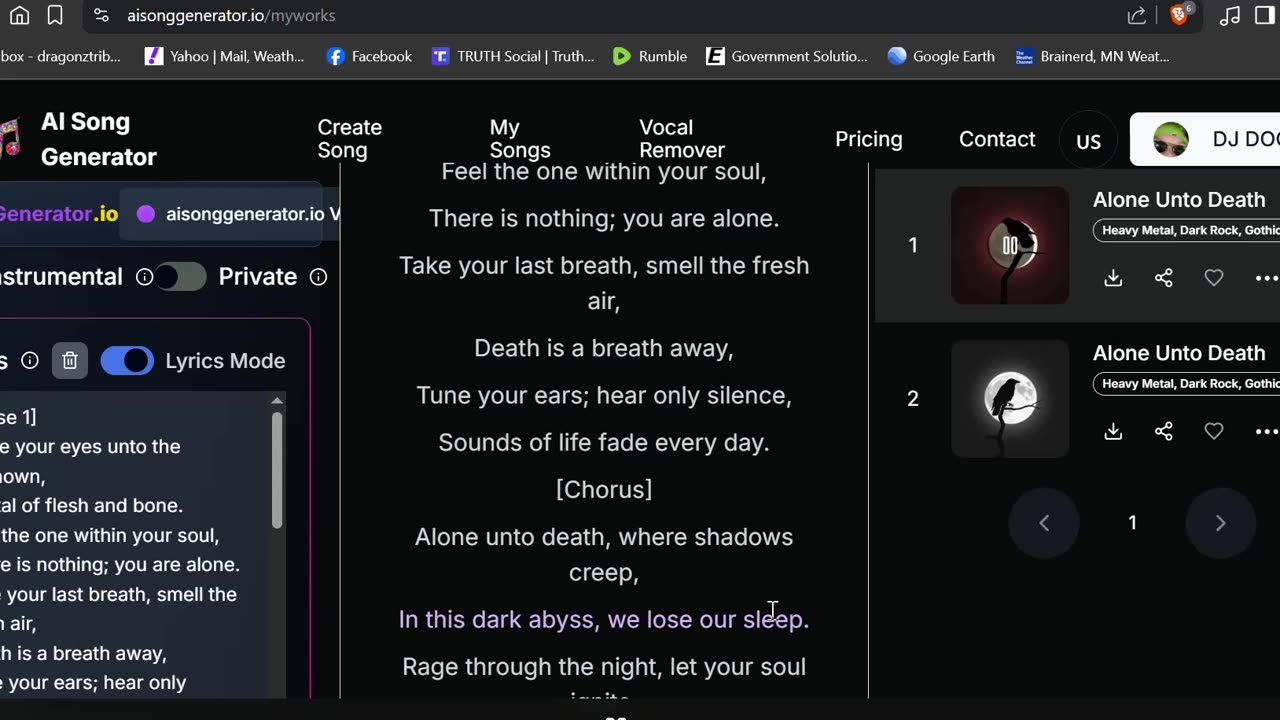Screen dimensions: 1280x720
Task: Click lyric 'Sounds of life fade every day.'
Action: [604, 442]
